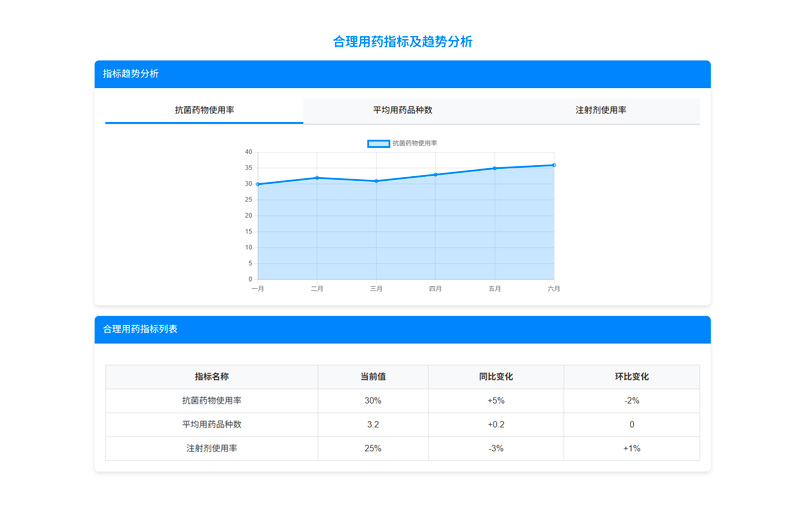Click the 五月 data point on chart
Viewport: 803px width, 516px height.
pyautogui.click(x=495, y=168)
